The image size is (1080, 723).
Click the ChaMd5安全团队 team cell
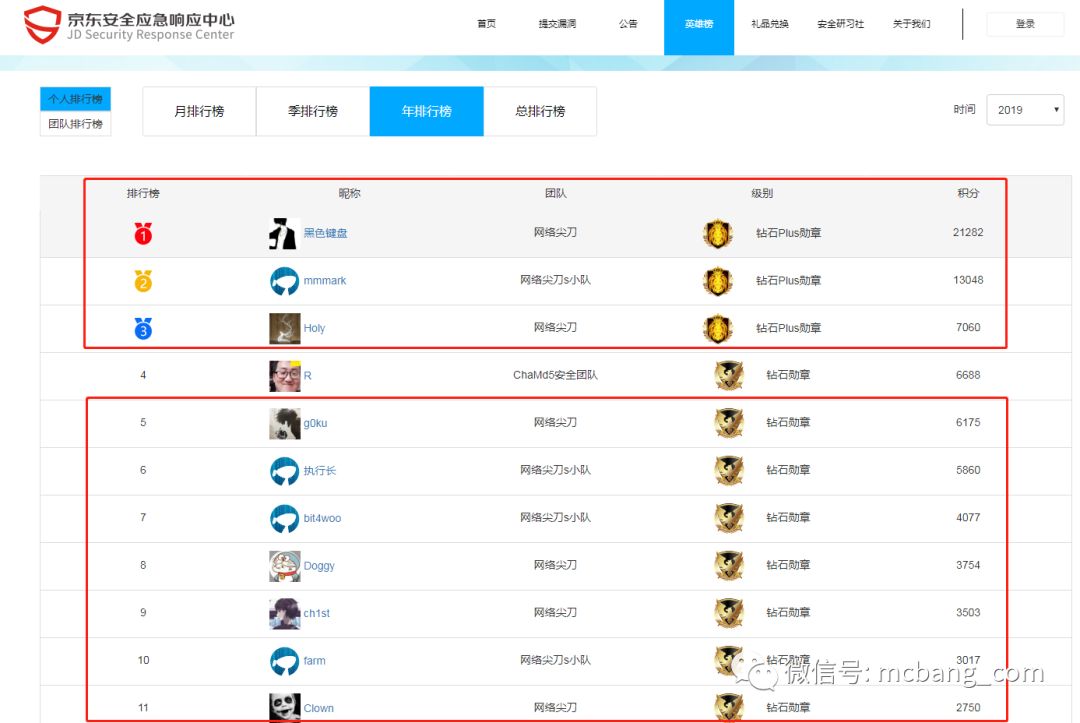[x=555, y=375]
